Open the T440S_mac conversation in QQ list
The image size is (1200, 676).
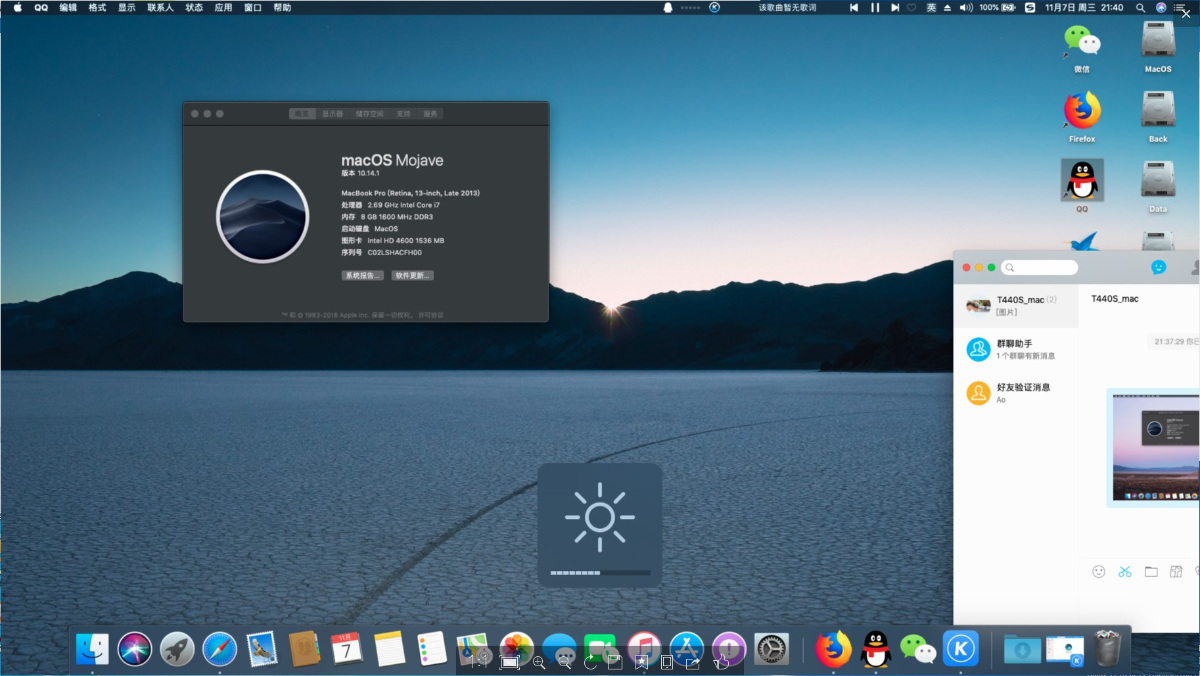click(1016, 306)
